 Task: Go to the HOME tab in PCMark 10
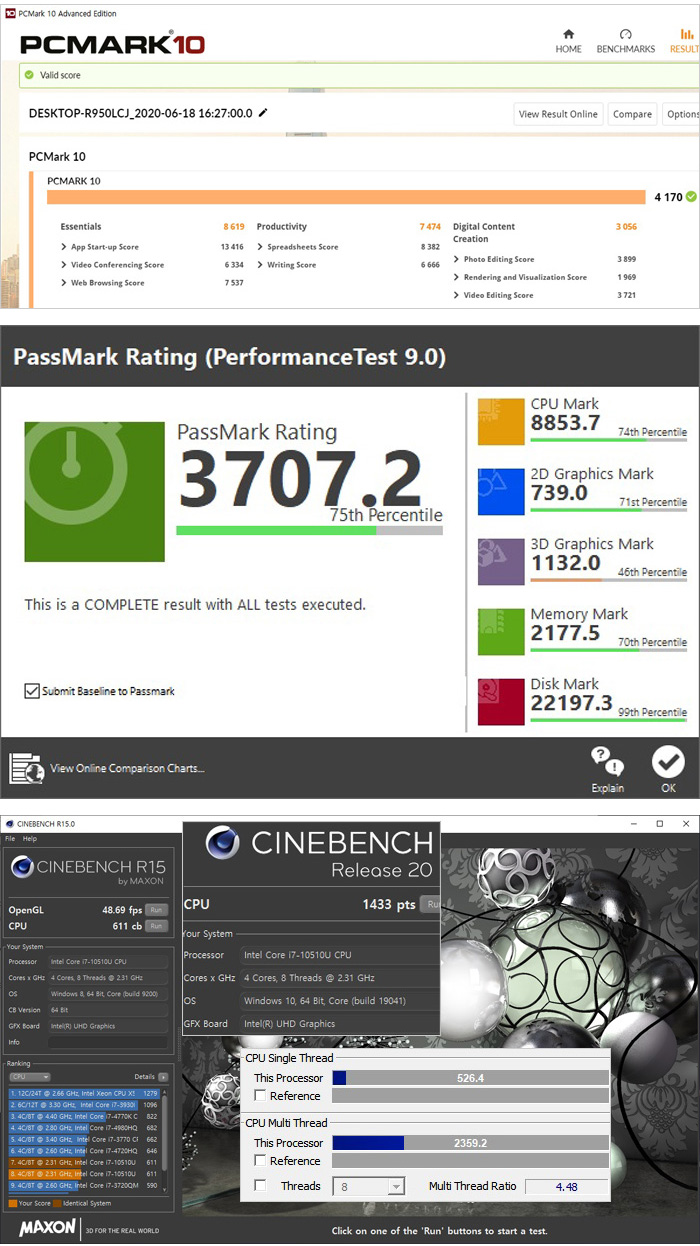pos(569,42)
